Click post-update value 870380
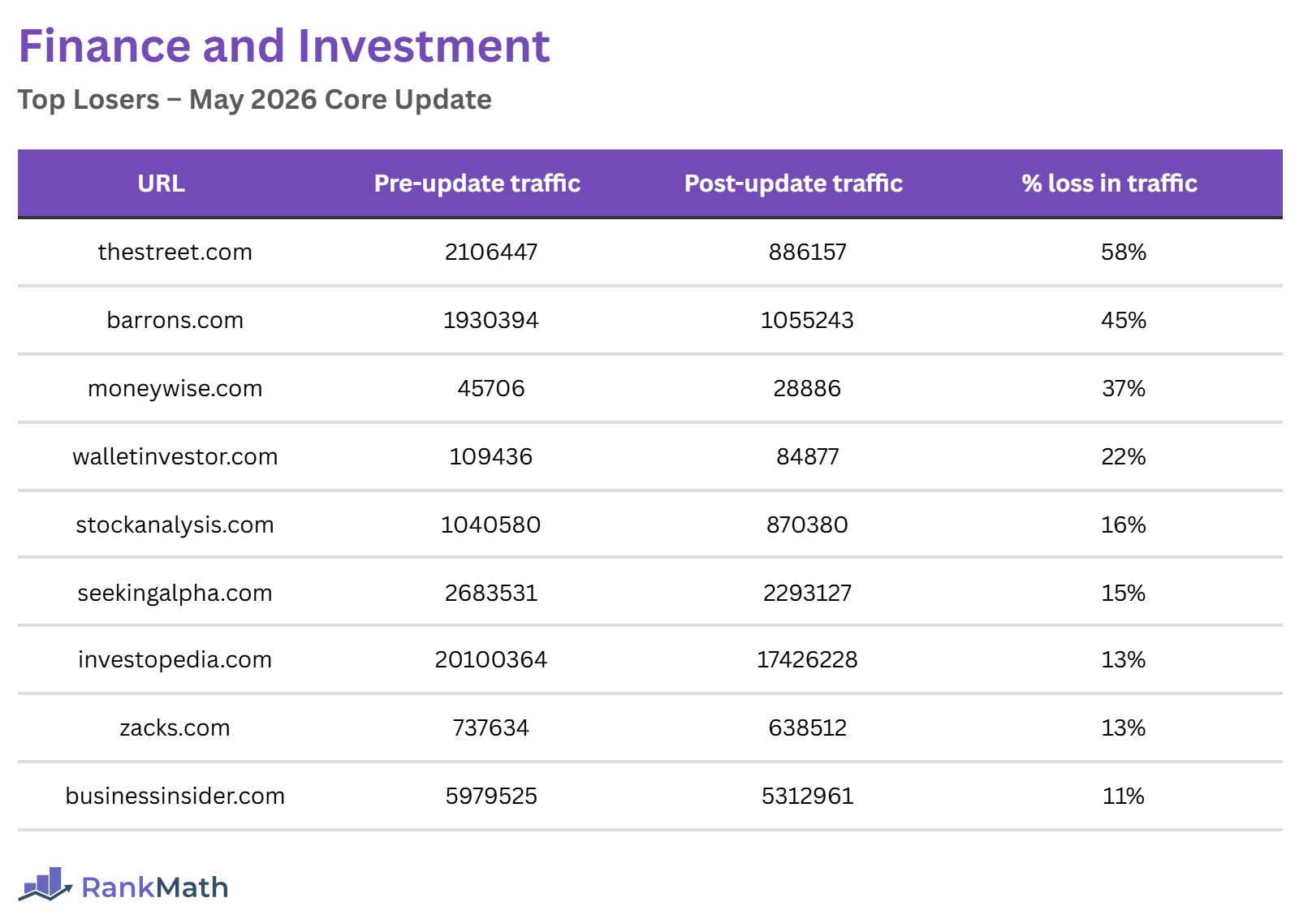This screenshot has width=1299, height=924. point(808,525)
